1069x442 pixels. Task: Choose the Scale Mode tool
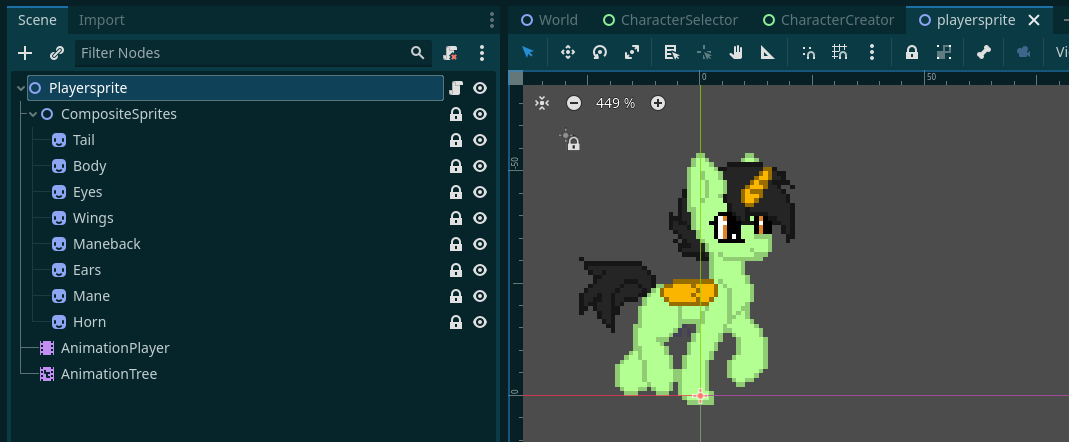[x=632, y=52]
